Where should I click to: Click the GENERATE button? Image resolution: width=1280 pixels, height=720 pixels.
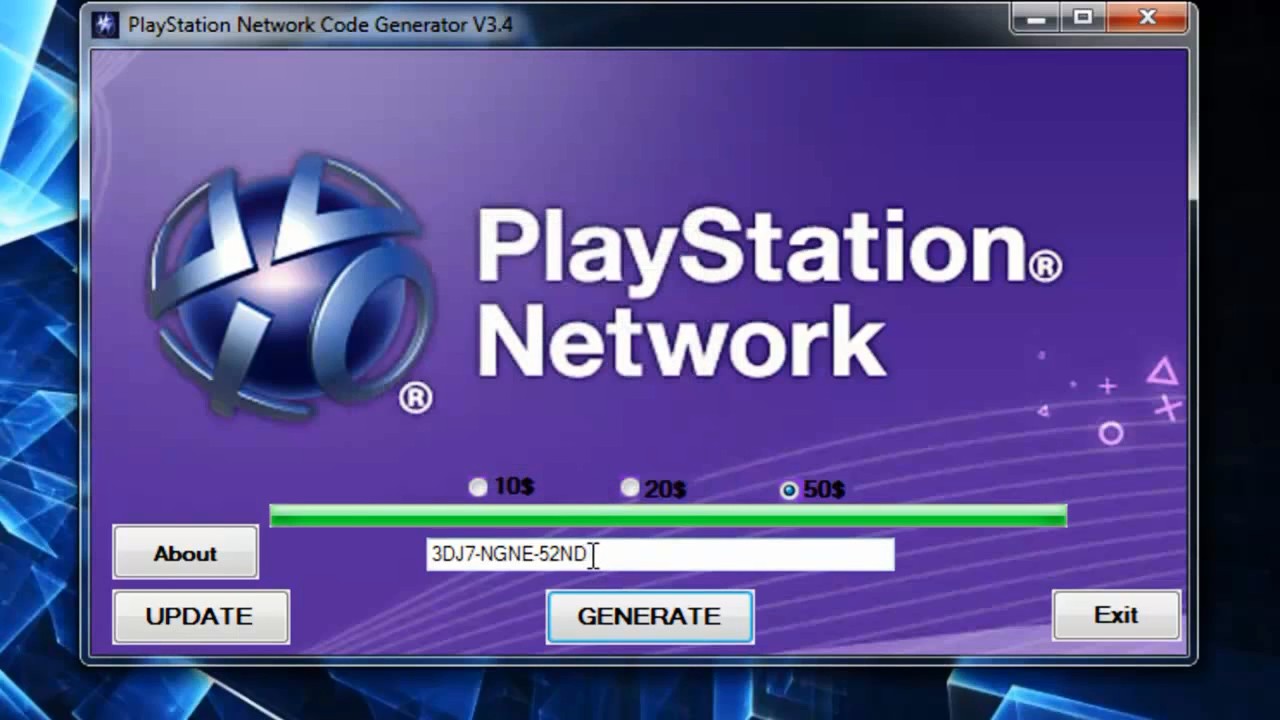click(x=650, y=616)
